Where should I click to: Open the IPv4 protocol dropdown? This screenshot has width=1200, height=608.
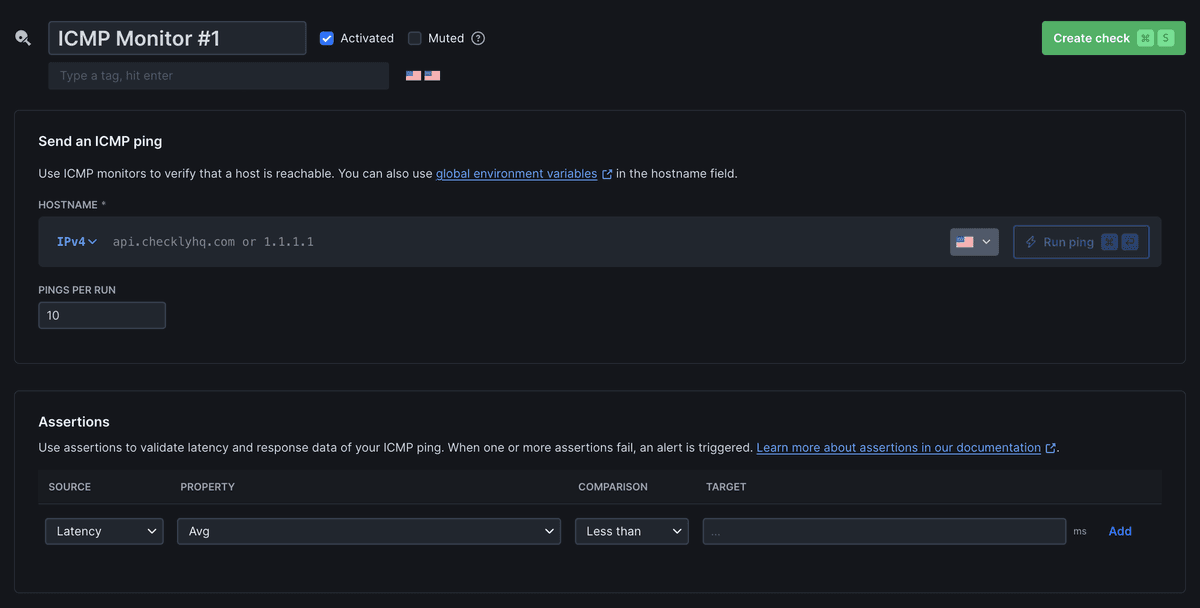[77, 242]
